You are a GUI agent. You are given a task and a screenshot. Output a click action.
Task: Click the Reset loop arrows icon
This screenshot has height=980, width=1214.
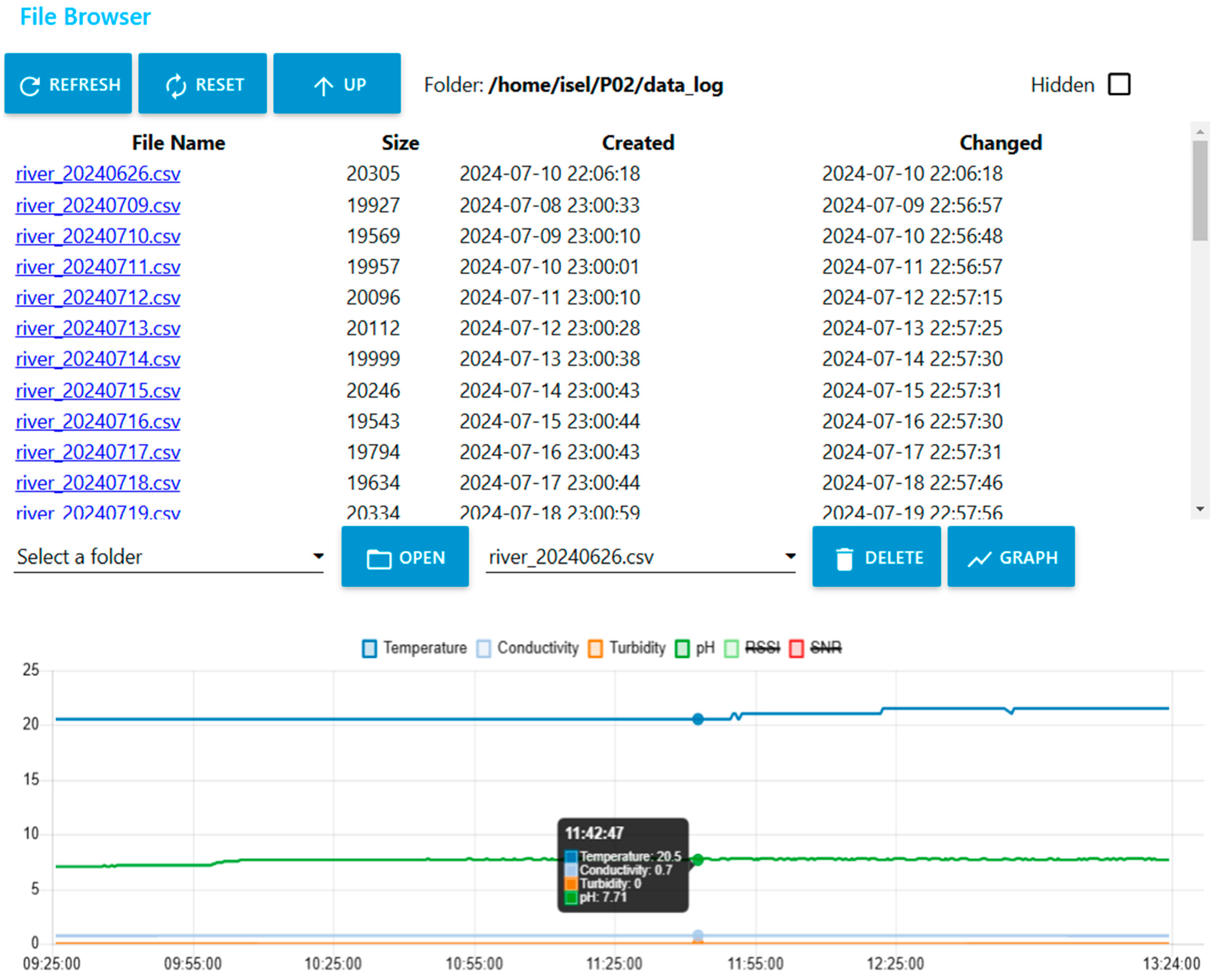[x=176, y=86]
